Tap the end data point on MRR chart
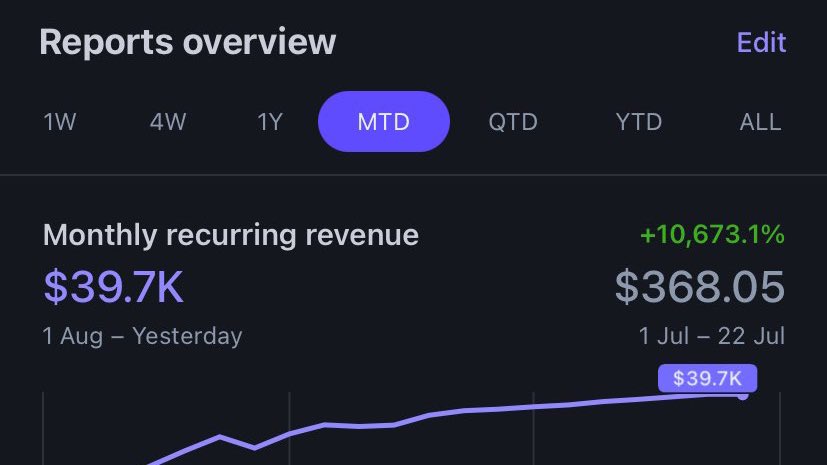The image size is (827, 465). point(743,396)
